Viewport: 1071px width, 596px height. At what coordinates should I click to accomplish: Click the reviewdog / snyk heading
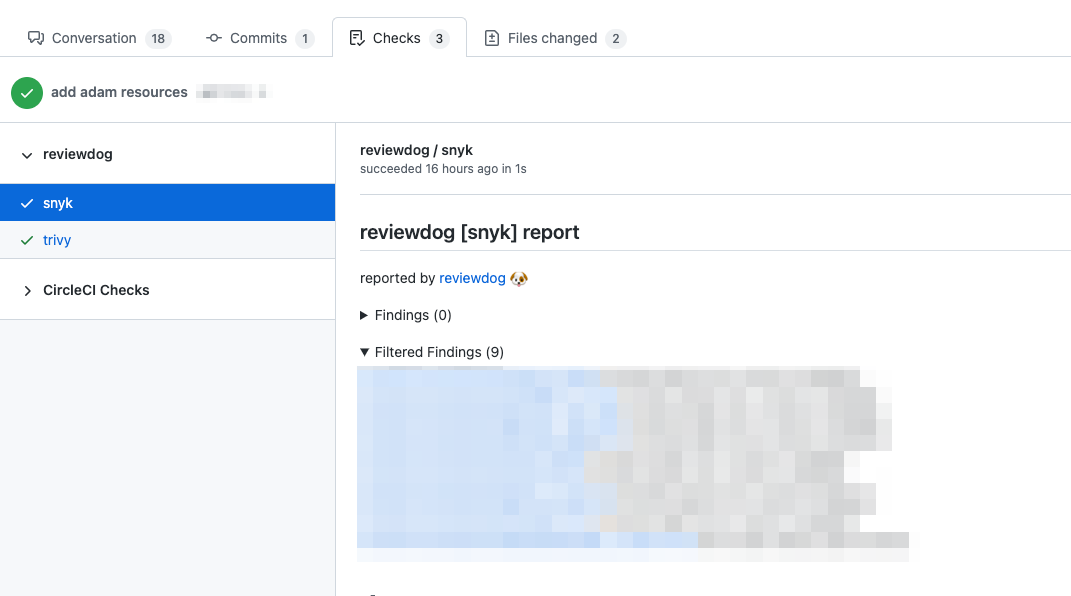click(x=416, y=150)
